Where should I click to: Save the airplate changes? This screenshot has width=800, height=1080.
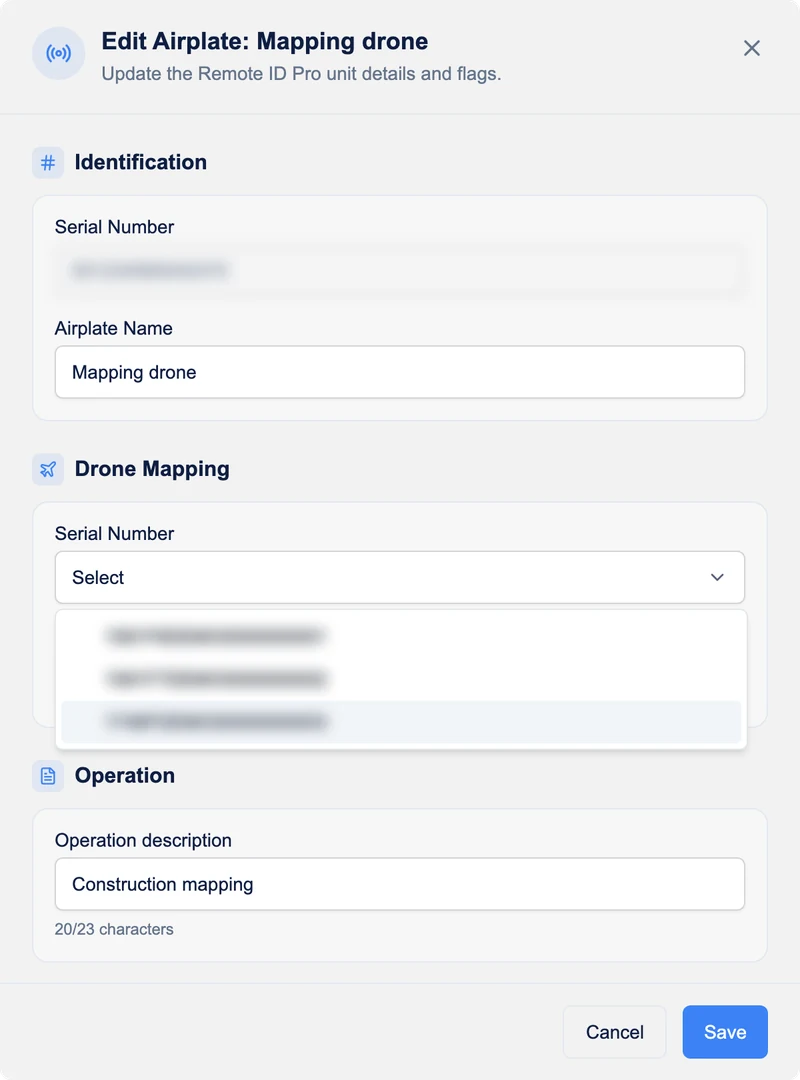coord(725,1032)
